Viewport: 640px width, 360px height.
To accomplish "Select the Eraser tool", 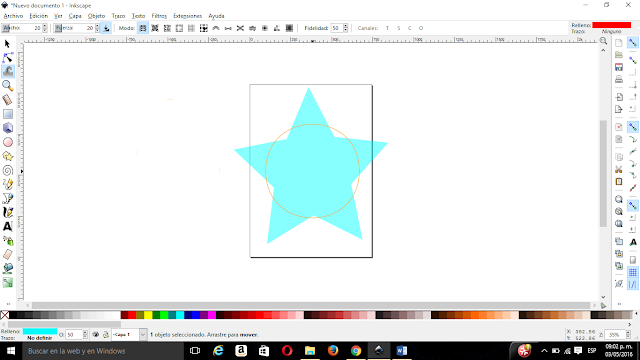I will click(x=7, y=255).
